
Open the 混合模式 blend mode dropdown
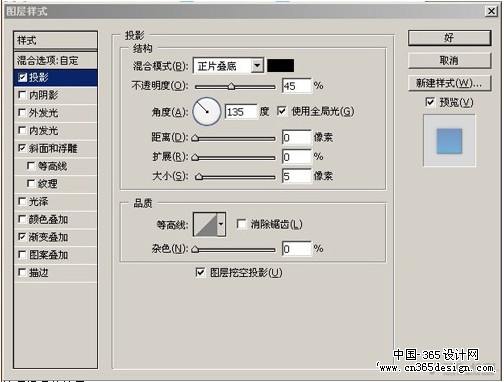tap(228, 66)
